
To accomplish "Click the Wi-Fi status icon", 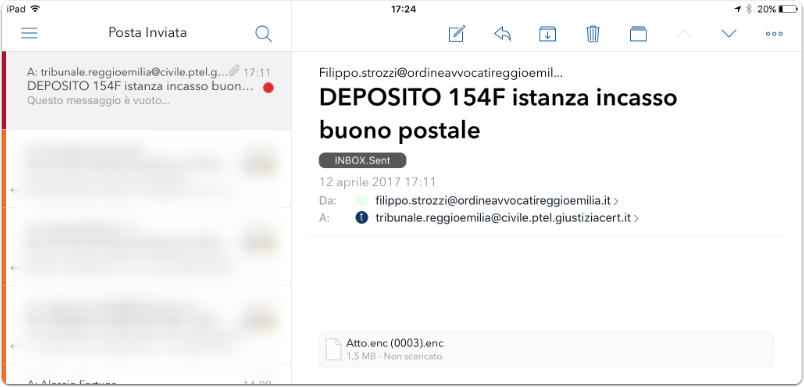I will [x=35, y=9].
